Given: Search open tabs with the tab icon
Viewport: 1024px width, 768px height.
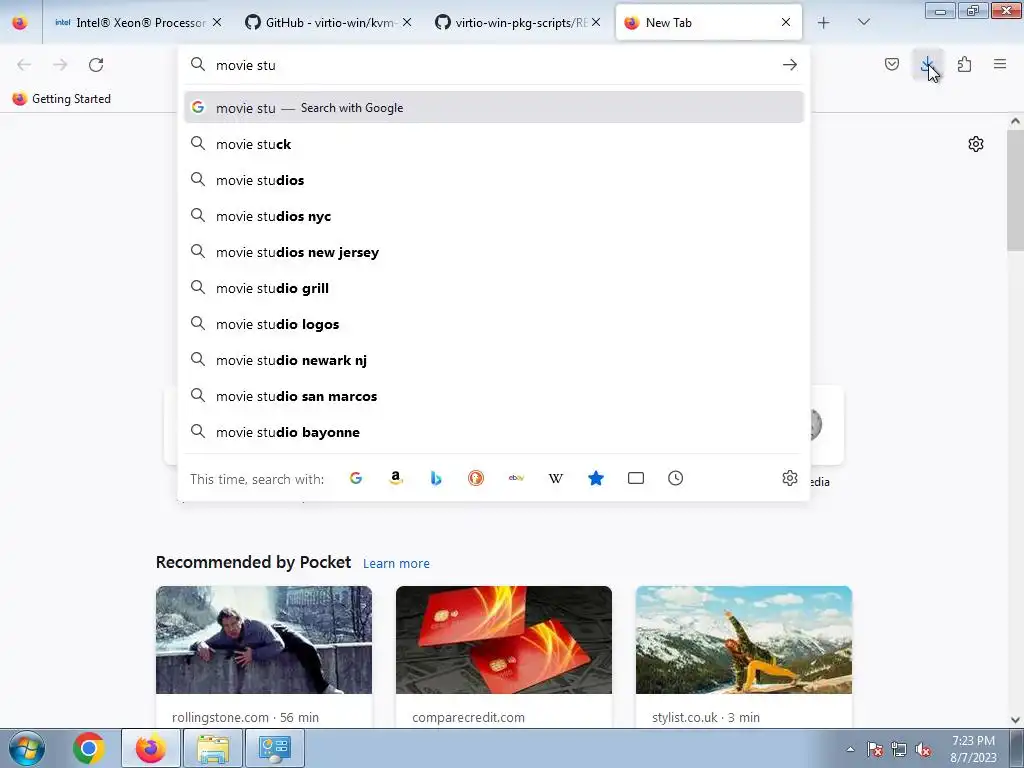Looking at the screenshot, I should [635, 478].
